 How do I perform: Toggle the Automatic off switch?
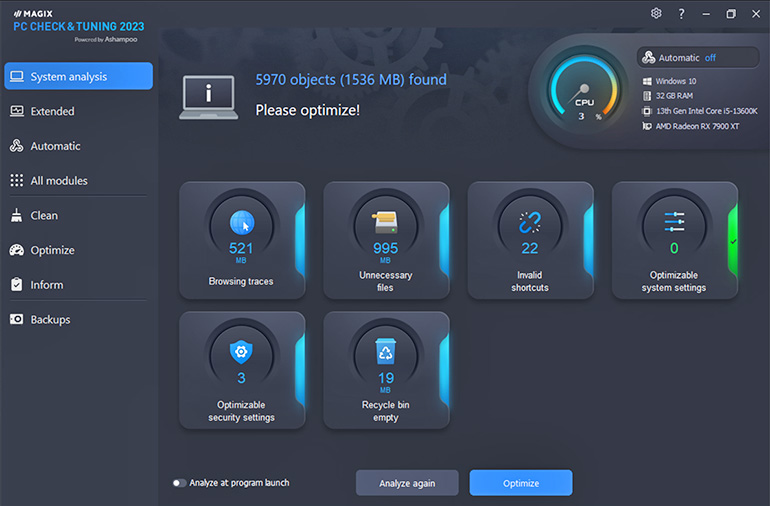pos(698,57)
